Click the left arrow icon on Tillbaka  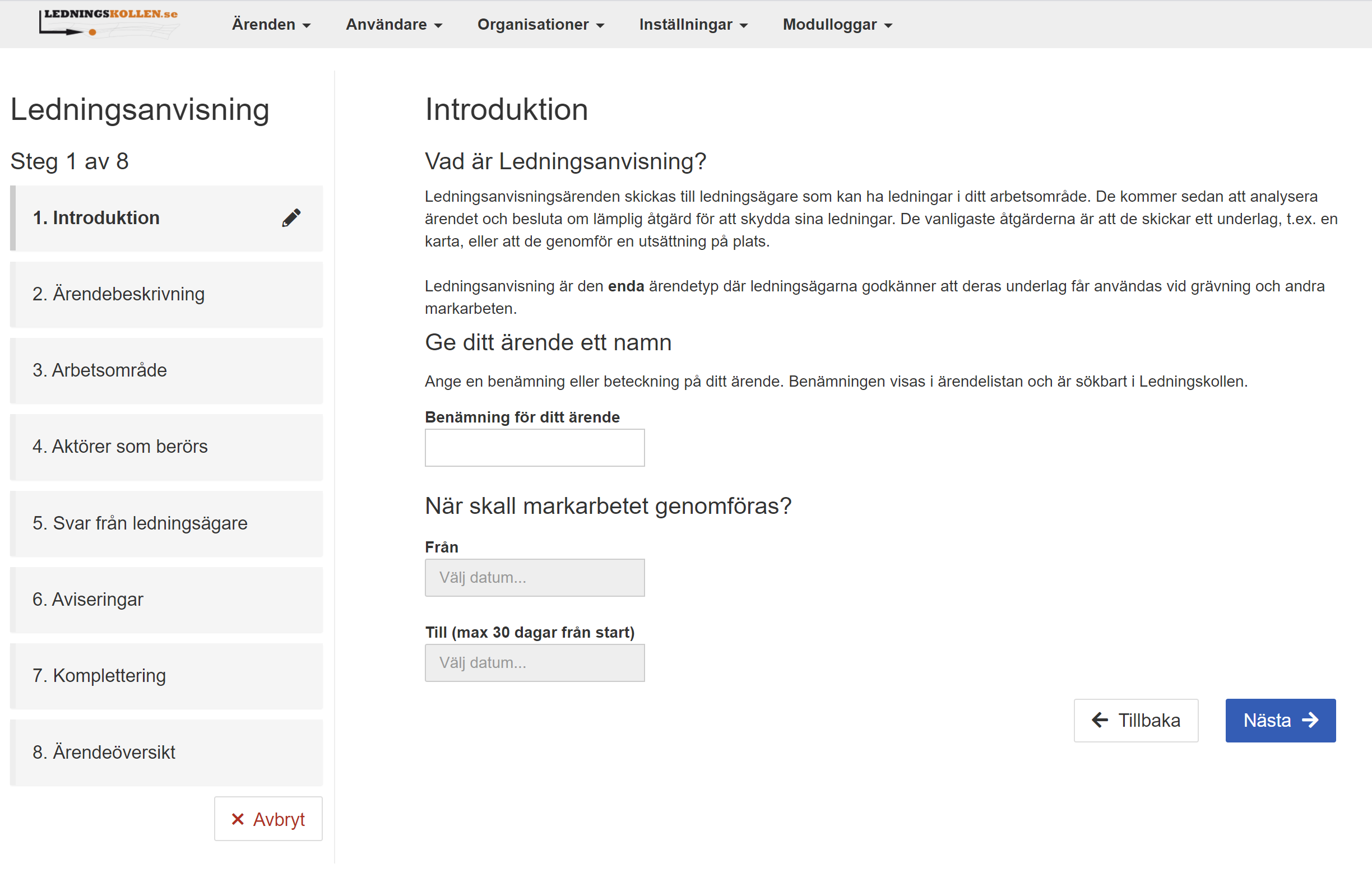(x=1099, y=720)
